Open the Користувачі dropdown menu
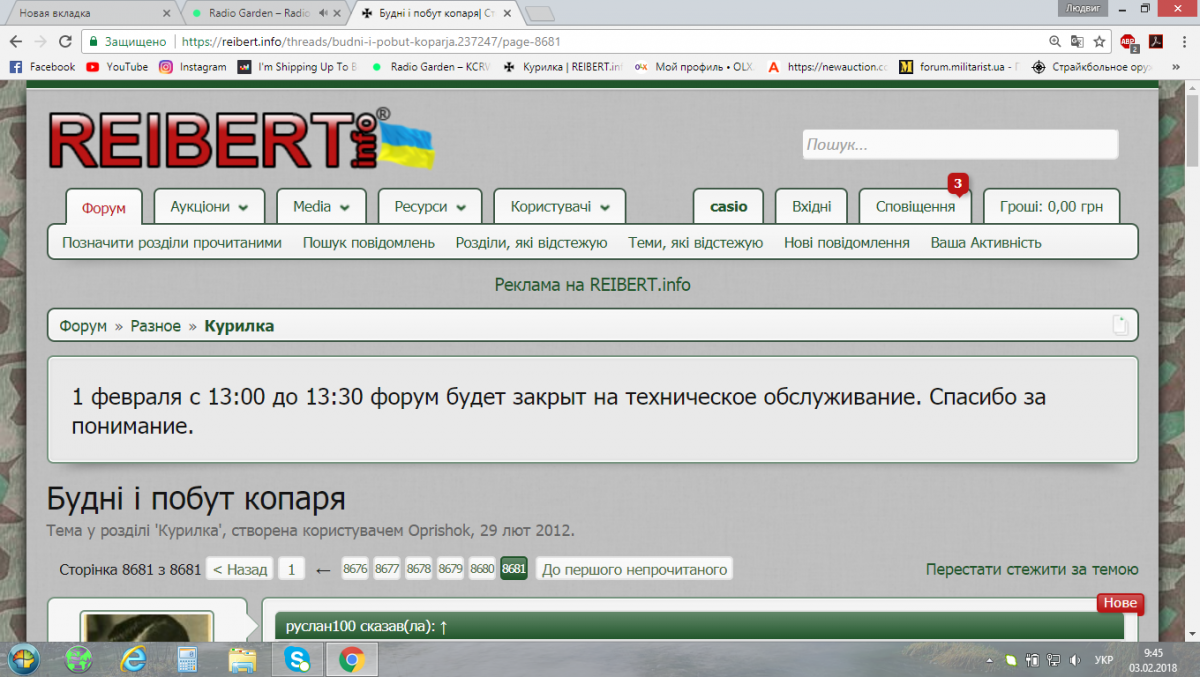Viewport: 1200px width, 677px height. tap(559, 207)
